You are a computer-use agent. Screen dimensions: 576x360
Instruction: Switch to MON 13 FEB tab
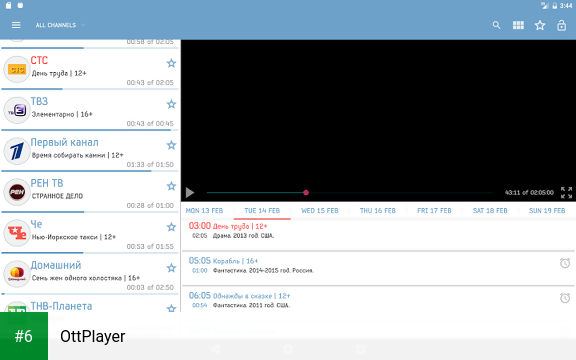pos(204,210)
